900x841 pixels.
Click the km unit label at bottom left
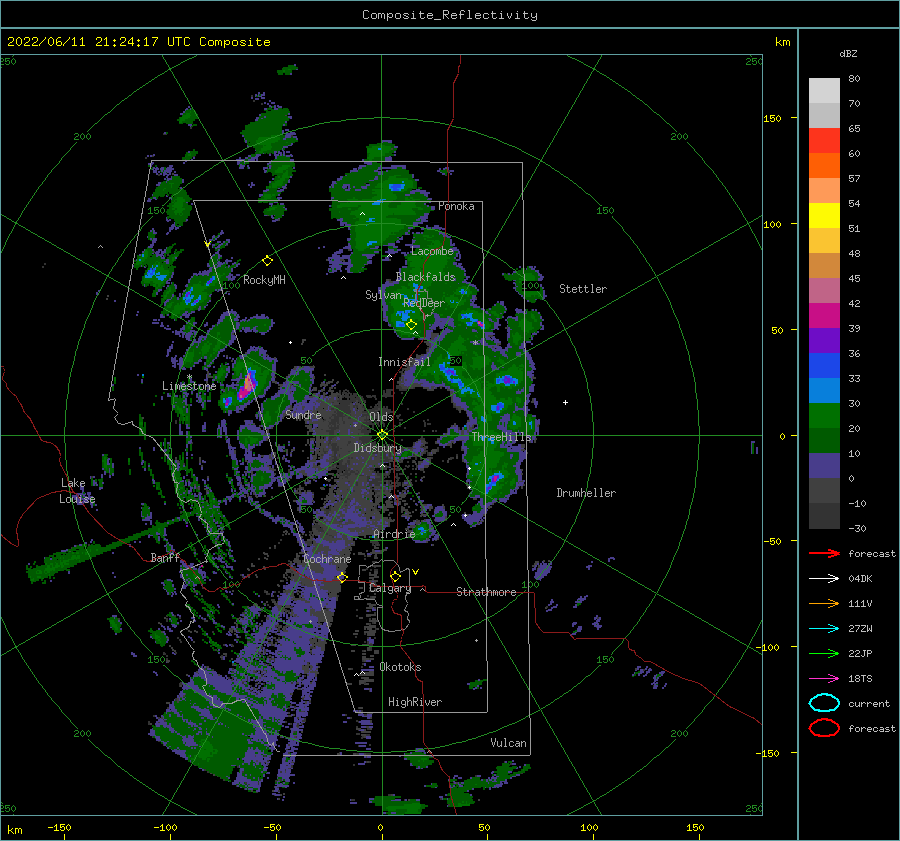[x=14, y=830]
